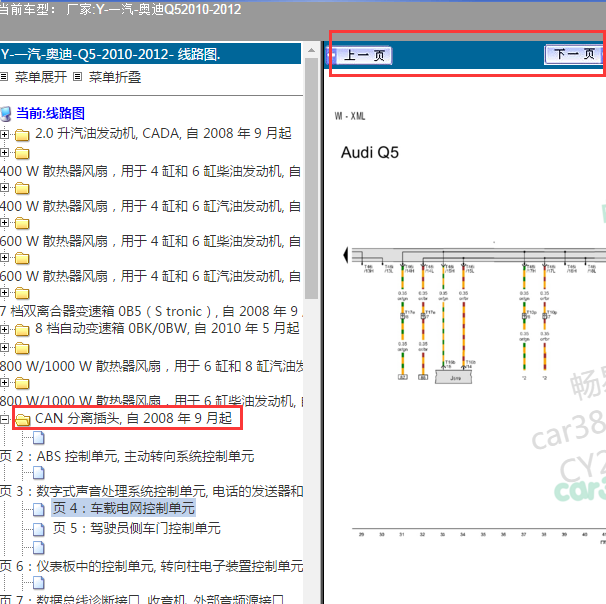The image size is (606, 604).
Task: Select 400 W 散热器风扇 汽油发动机 entry
Action: (x=150, y=206)
